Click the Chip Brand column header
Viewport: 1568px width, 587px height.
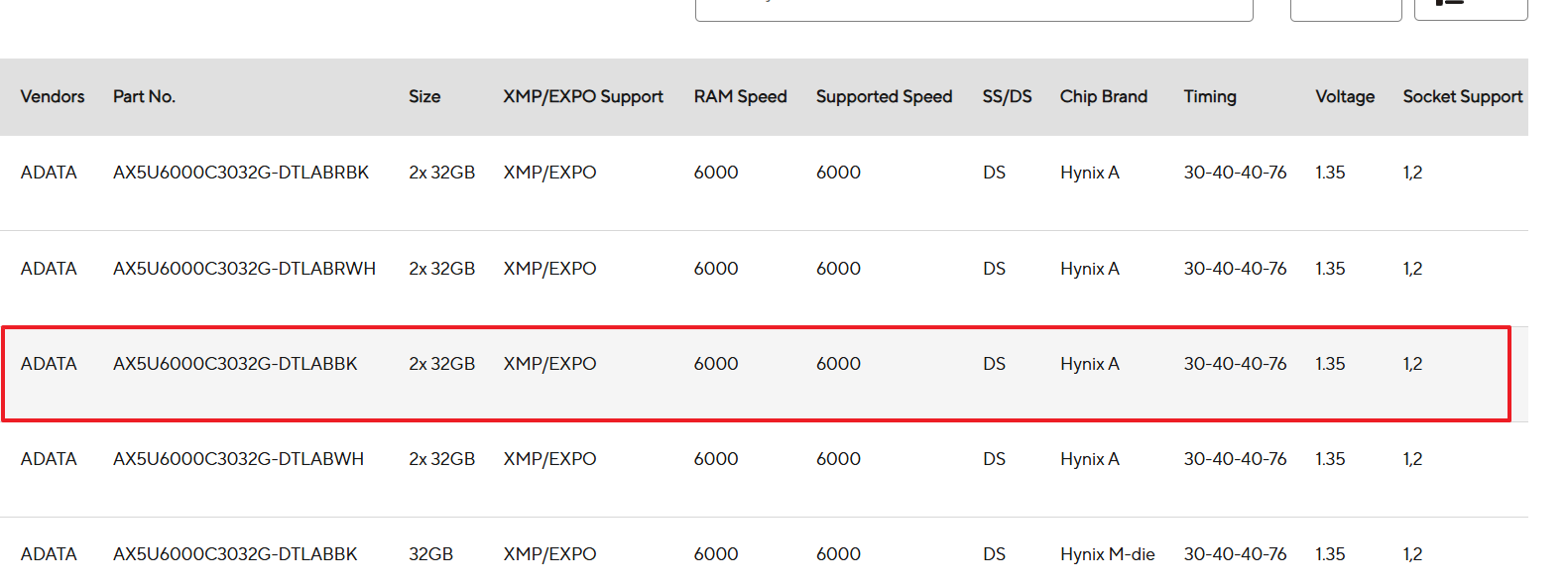point(1103,96)
